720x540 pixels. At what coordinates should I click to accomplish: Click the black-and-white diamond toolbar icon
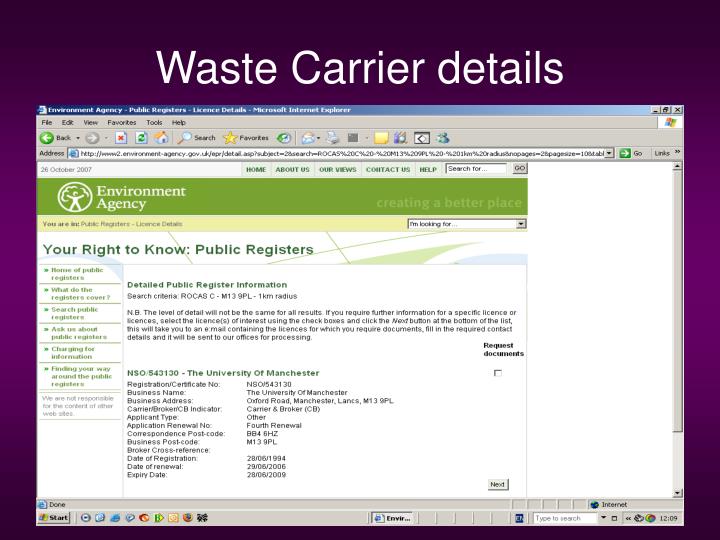coord(422,138)
